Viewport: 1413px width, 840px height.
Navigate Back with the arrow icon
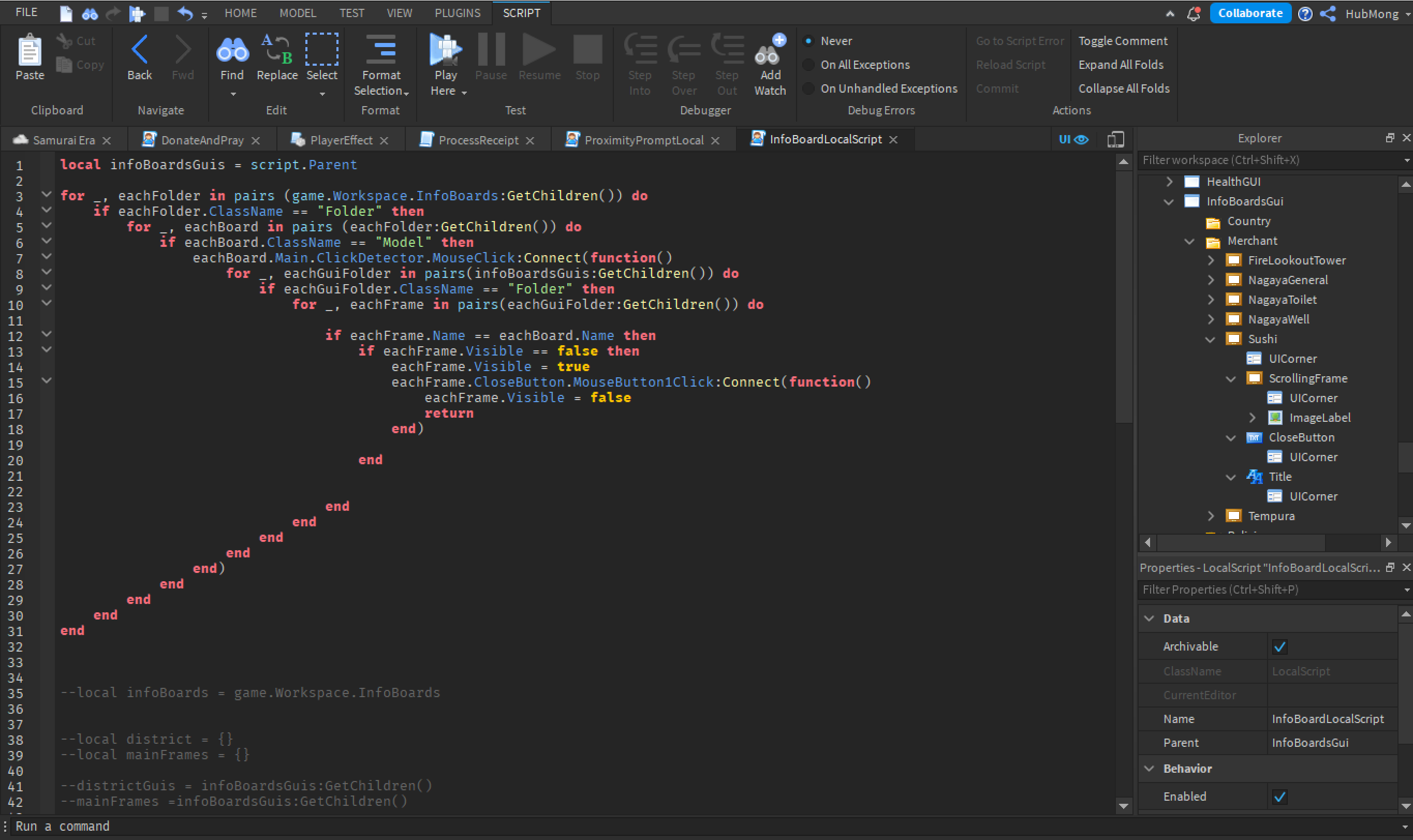(x=139, y=49)
